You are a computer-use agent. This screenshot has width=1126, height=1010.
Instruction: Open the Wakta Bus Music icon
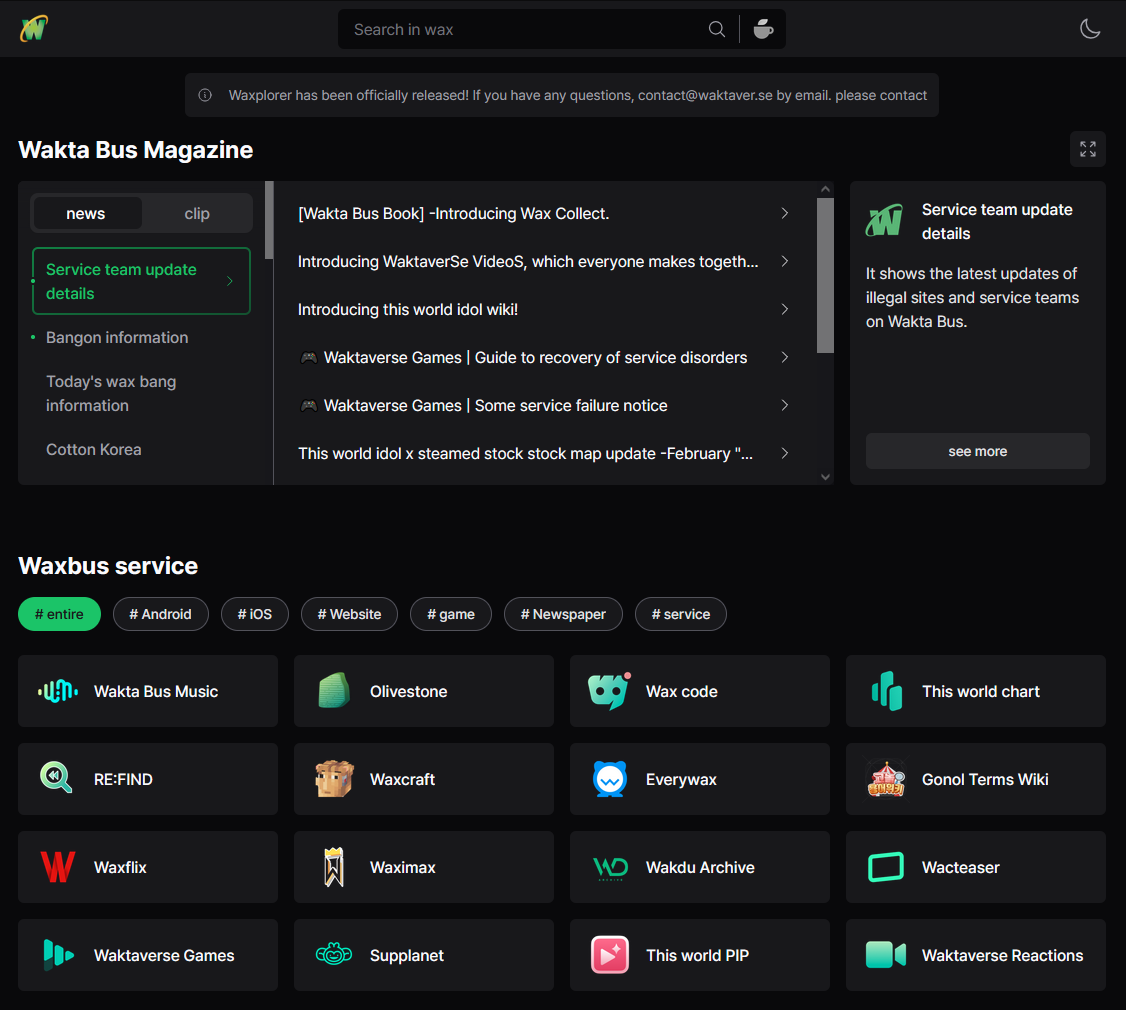58,691
